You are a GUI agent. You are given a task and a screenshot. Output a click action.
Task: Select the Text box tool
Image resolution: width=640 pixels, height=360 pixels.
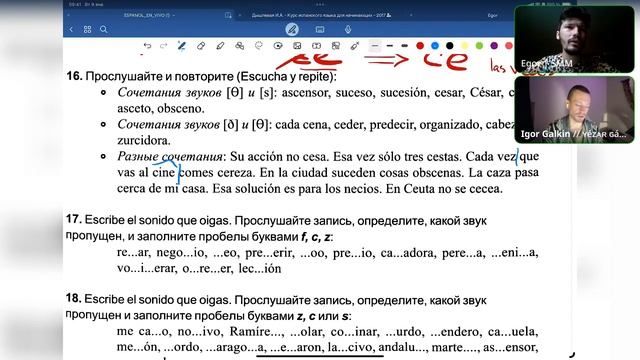(316, 46)
